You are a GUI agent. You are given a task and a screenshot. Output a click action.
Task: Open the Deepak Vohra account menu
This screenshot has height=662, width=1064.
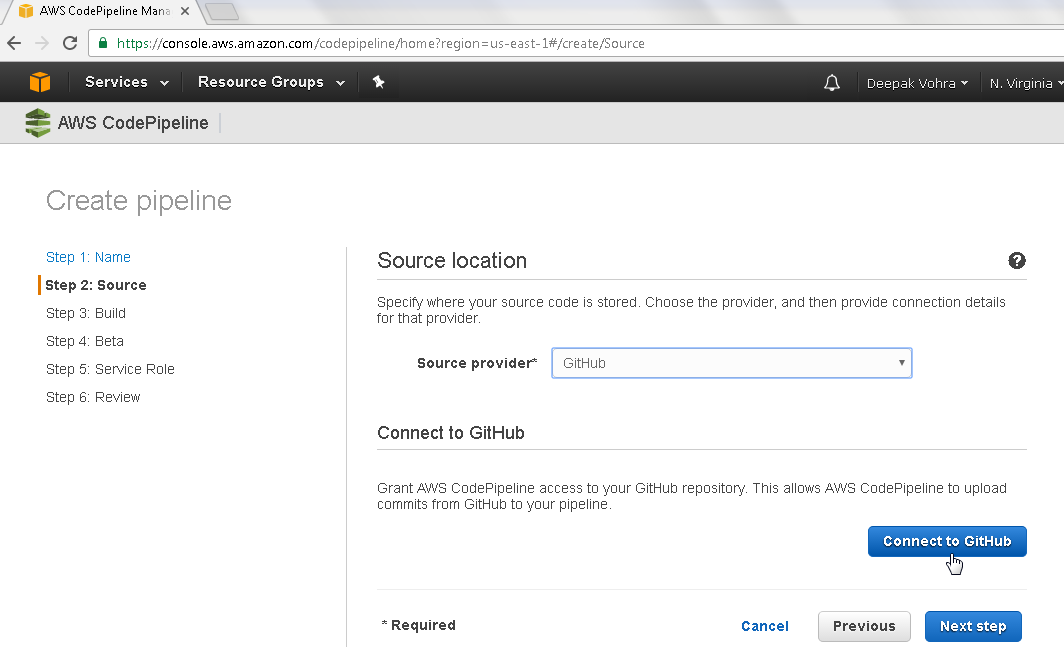917,83
